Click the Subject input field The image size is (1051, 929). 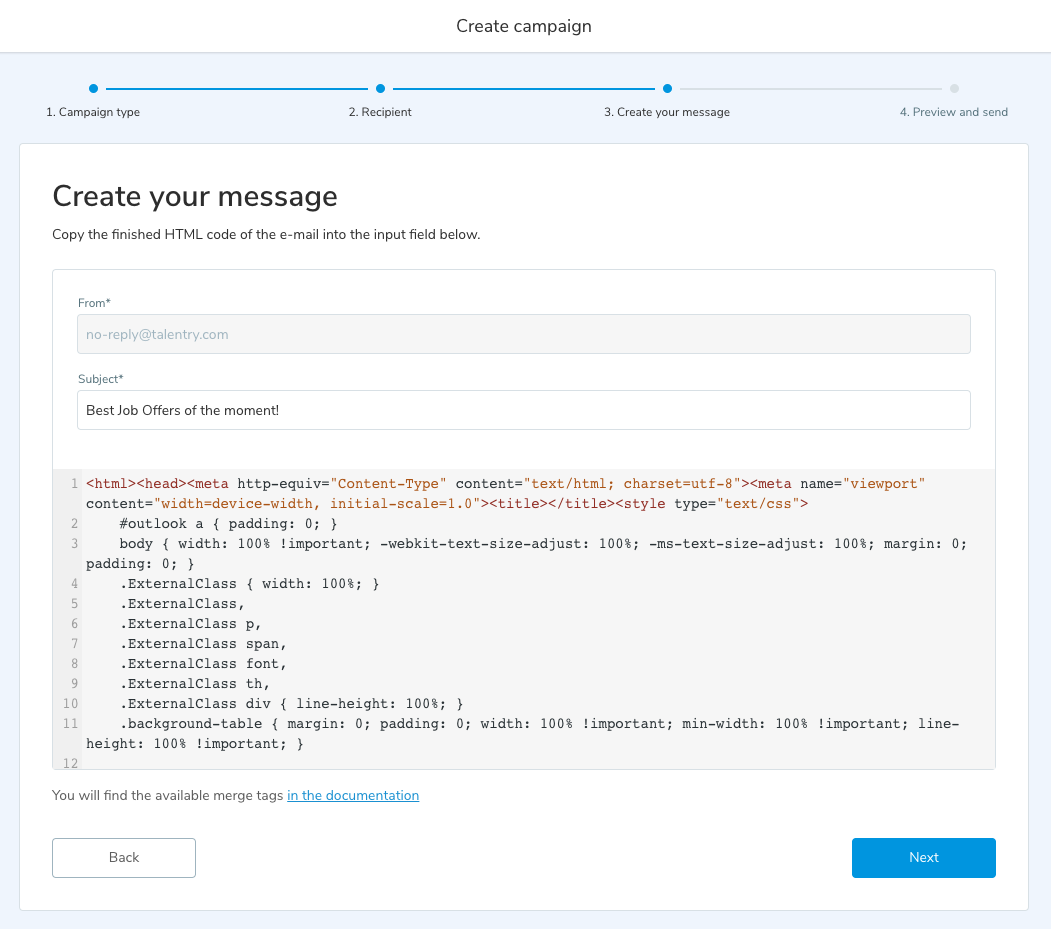pos(523,410)
